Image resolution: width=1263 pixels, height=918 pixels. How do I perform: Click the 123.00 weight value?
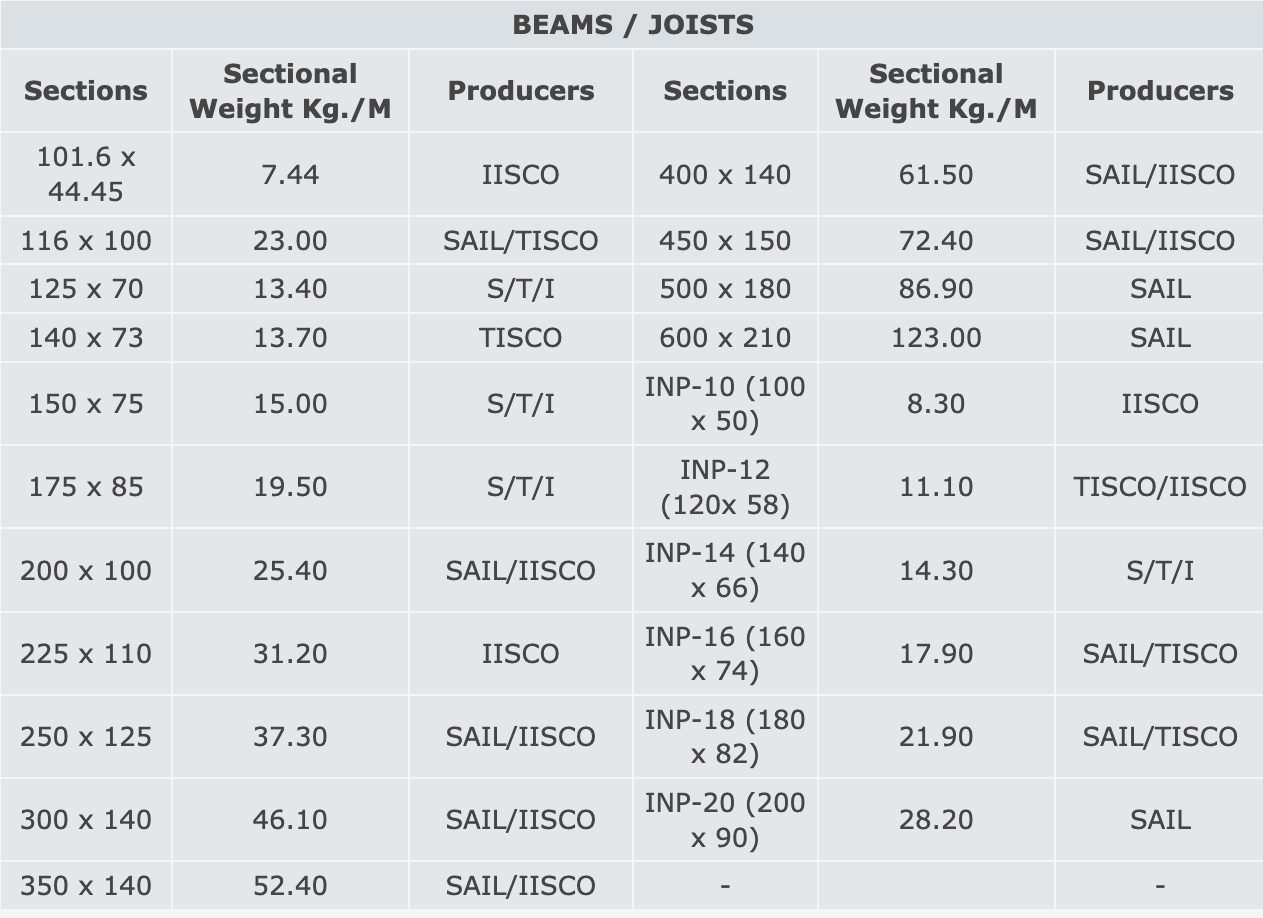point(936,338)
